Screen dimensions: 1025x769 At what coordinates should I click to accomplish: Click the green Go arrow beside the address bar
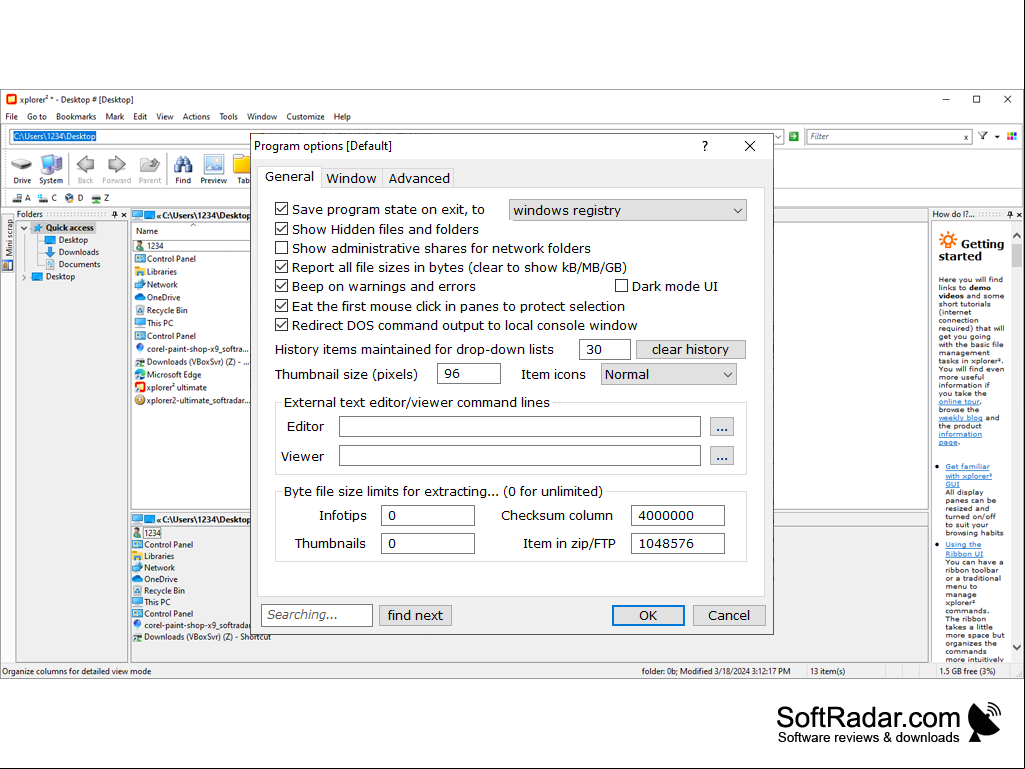794,136
